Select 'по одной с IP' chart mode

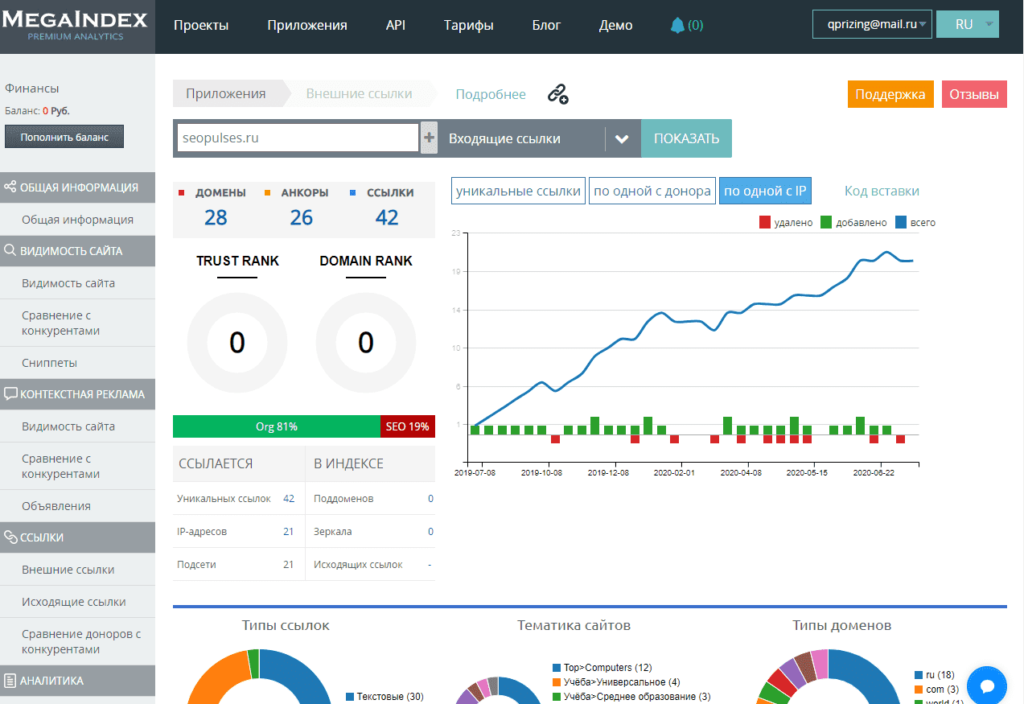765,191
